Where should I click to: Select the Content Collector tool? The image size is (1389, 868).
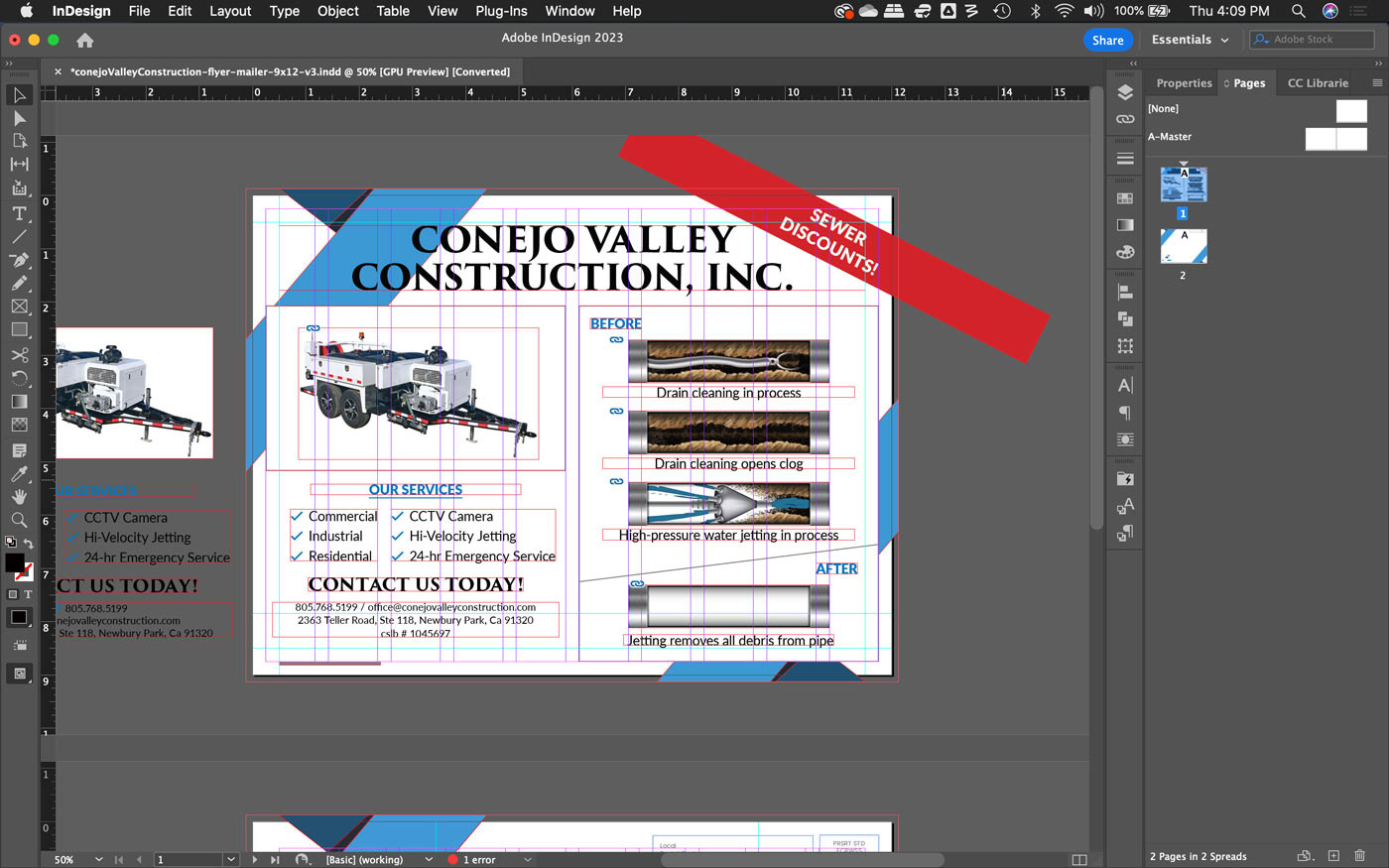click(x=19, y=187)
